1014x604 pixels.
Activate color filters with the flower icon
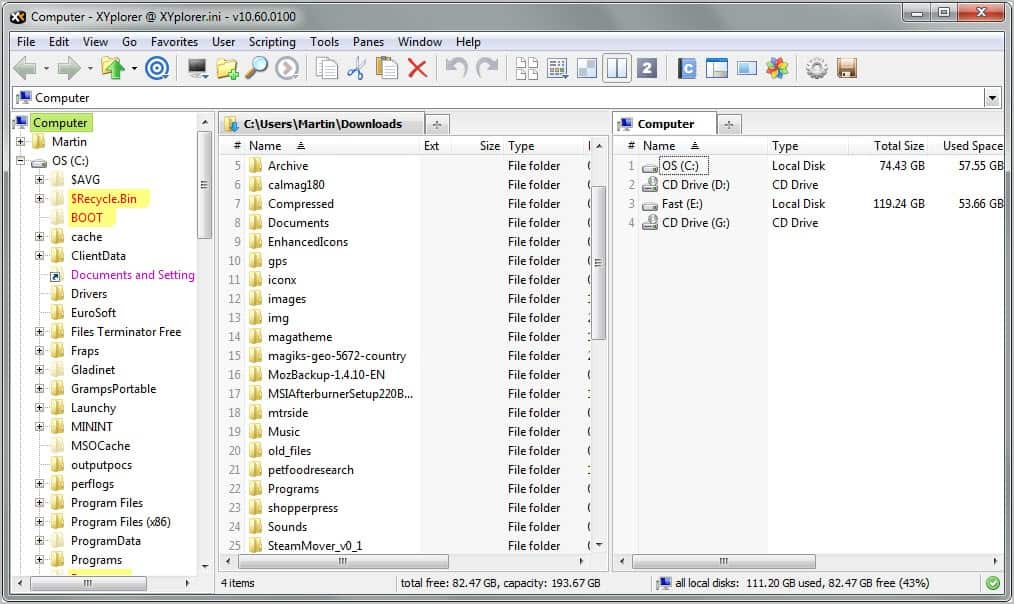pyautogui.click(x=778, y=68)
